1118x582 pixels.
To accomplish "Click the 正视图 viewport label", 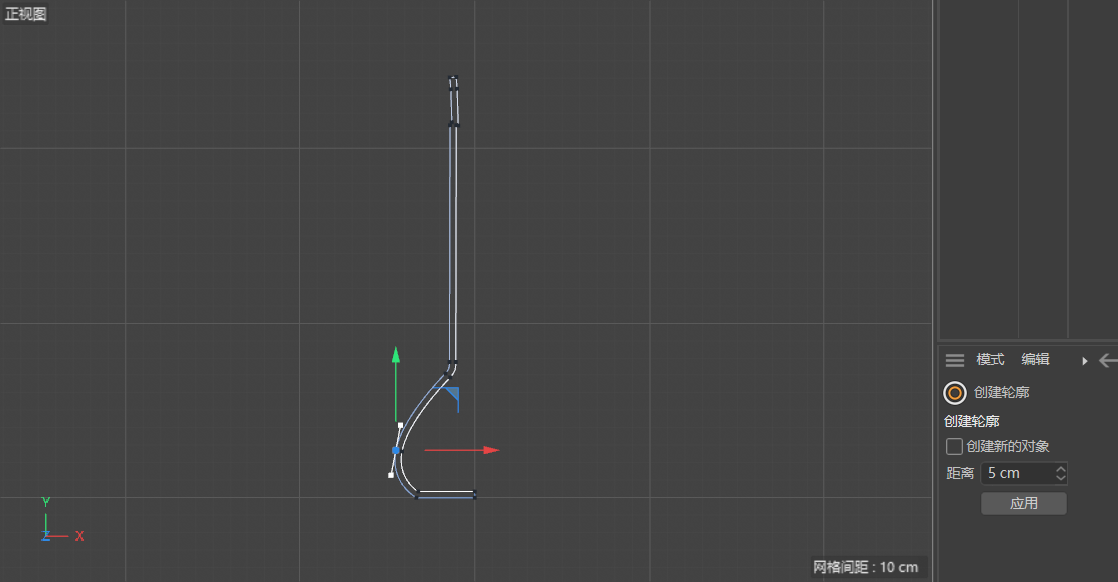I will click(26, 14).
